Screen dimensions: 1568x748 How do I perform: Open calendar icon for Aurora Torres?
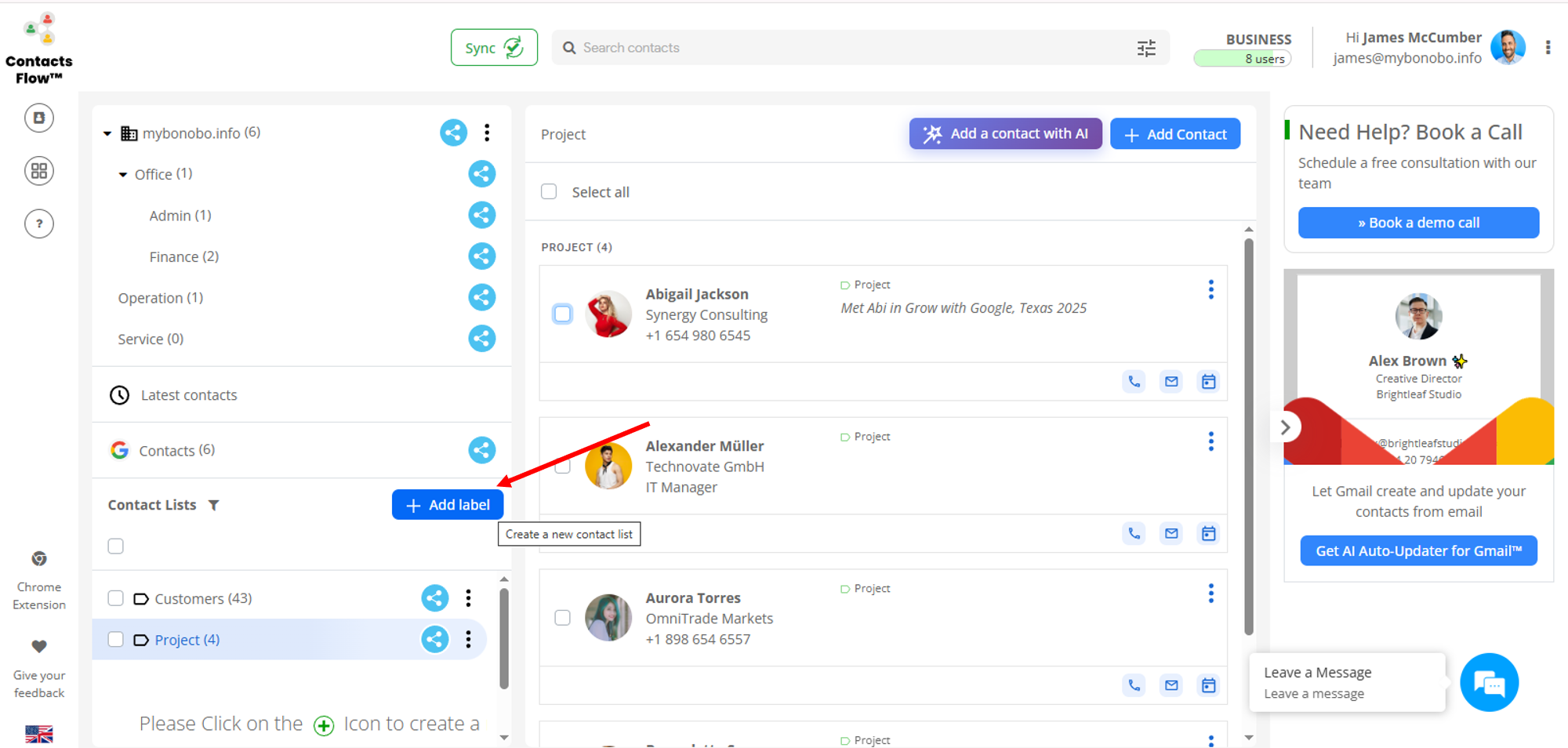1208,685
